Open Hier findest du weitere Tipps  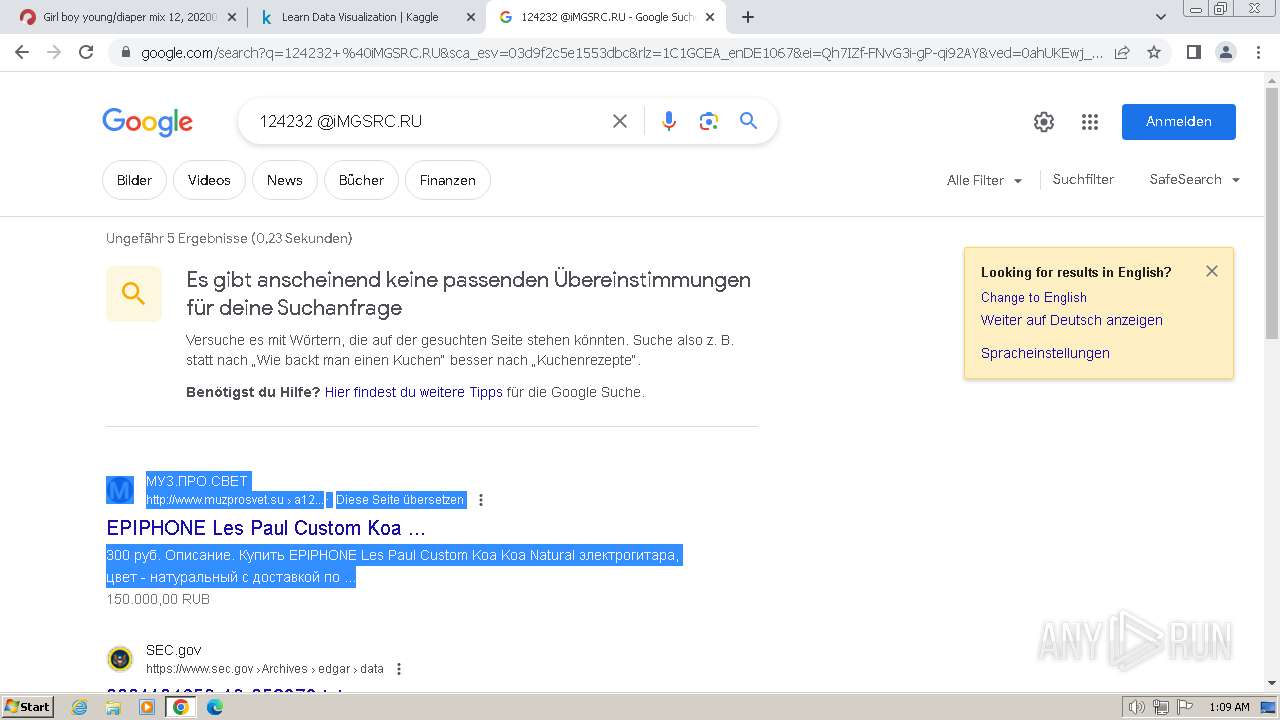click(413, 392)
